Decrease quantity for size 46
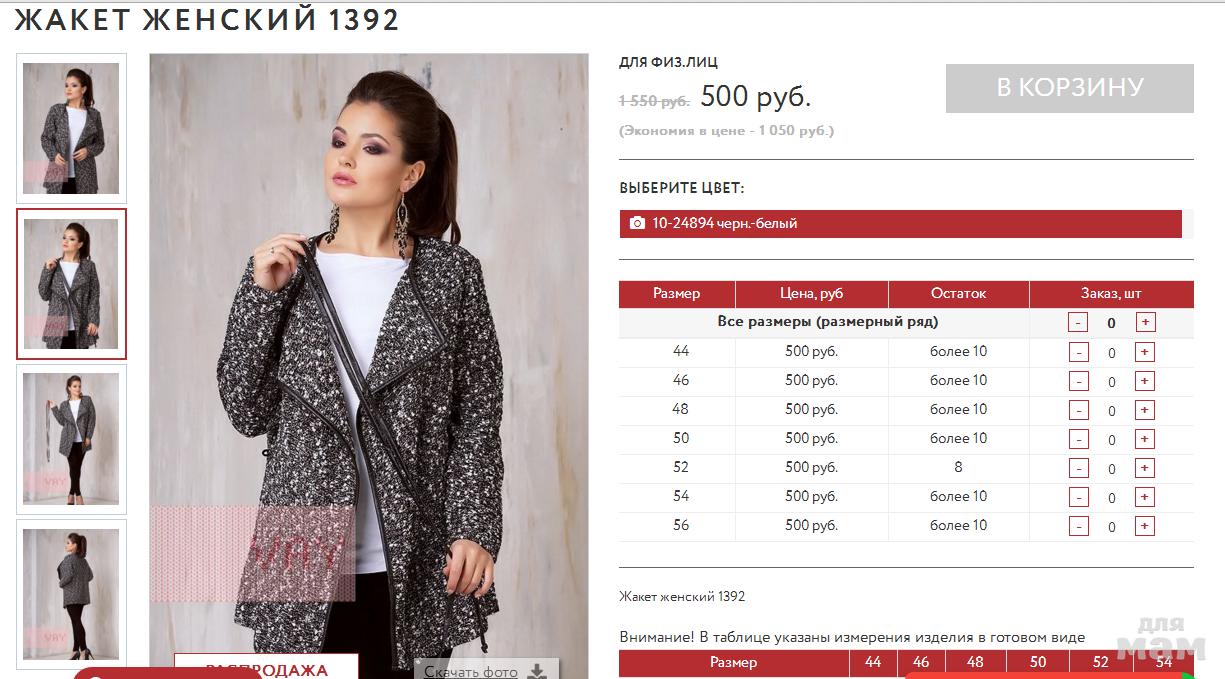 [x=1079, y=381]
